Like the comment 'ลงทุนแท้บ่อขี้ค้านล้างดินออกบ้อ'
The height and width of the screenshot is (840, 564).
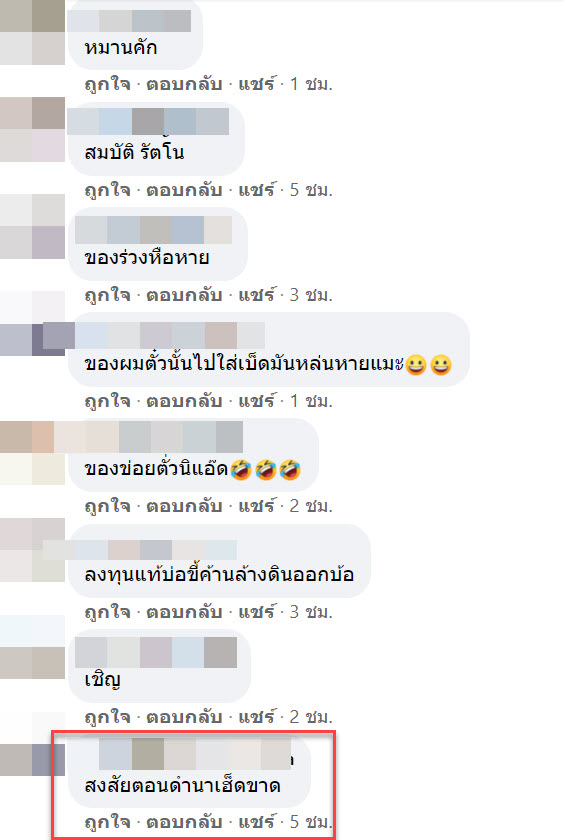tap(107, 611)
